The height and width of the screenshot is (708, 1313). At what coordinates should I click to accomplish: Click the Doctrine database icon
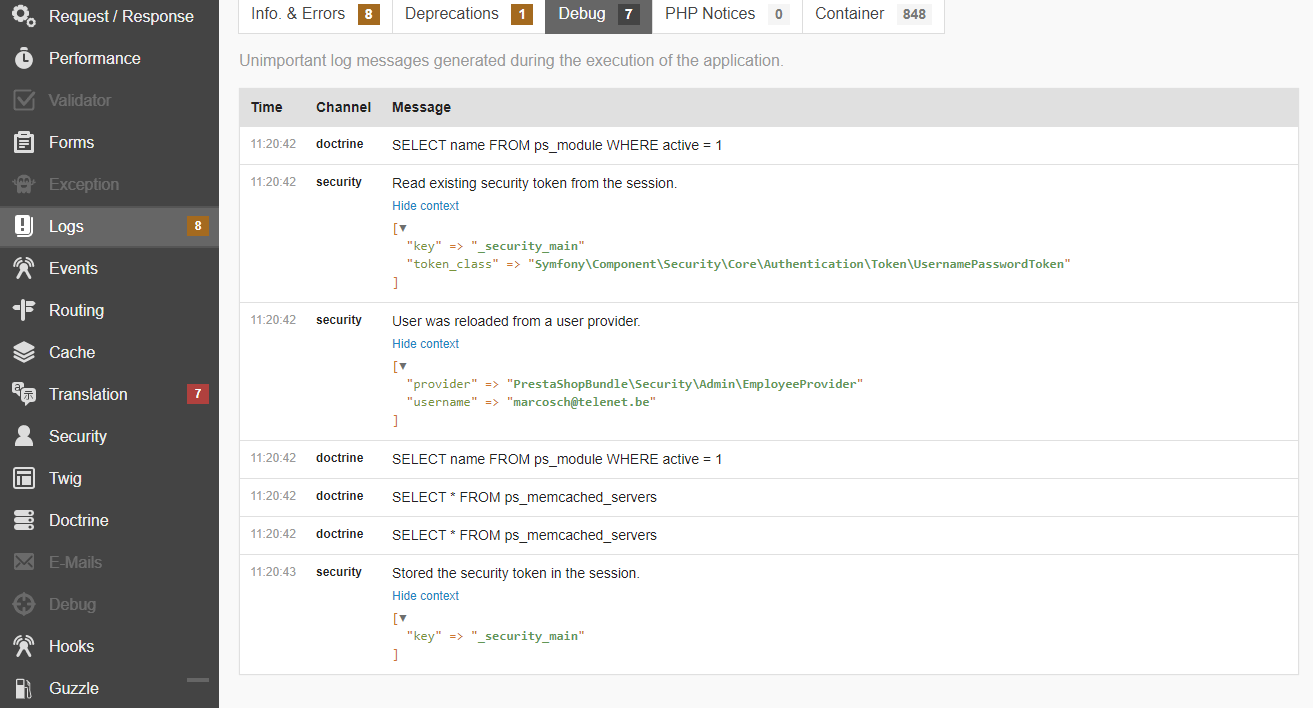coord(24,521)
